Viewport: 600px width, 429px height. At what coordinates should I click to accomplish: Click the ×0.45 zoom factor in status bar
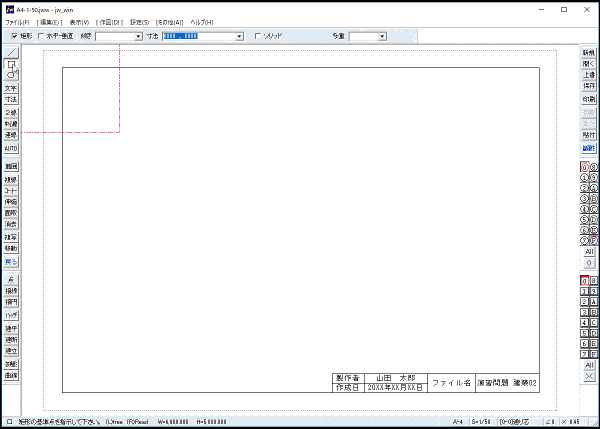(571, 422)
